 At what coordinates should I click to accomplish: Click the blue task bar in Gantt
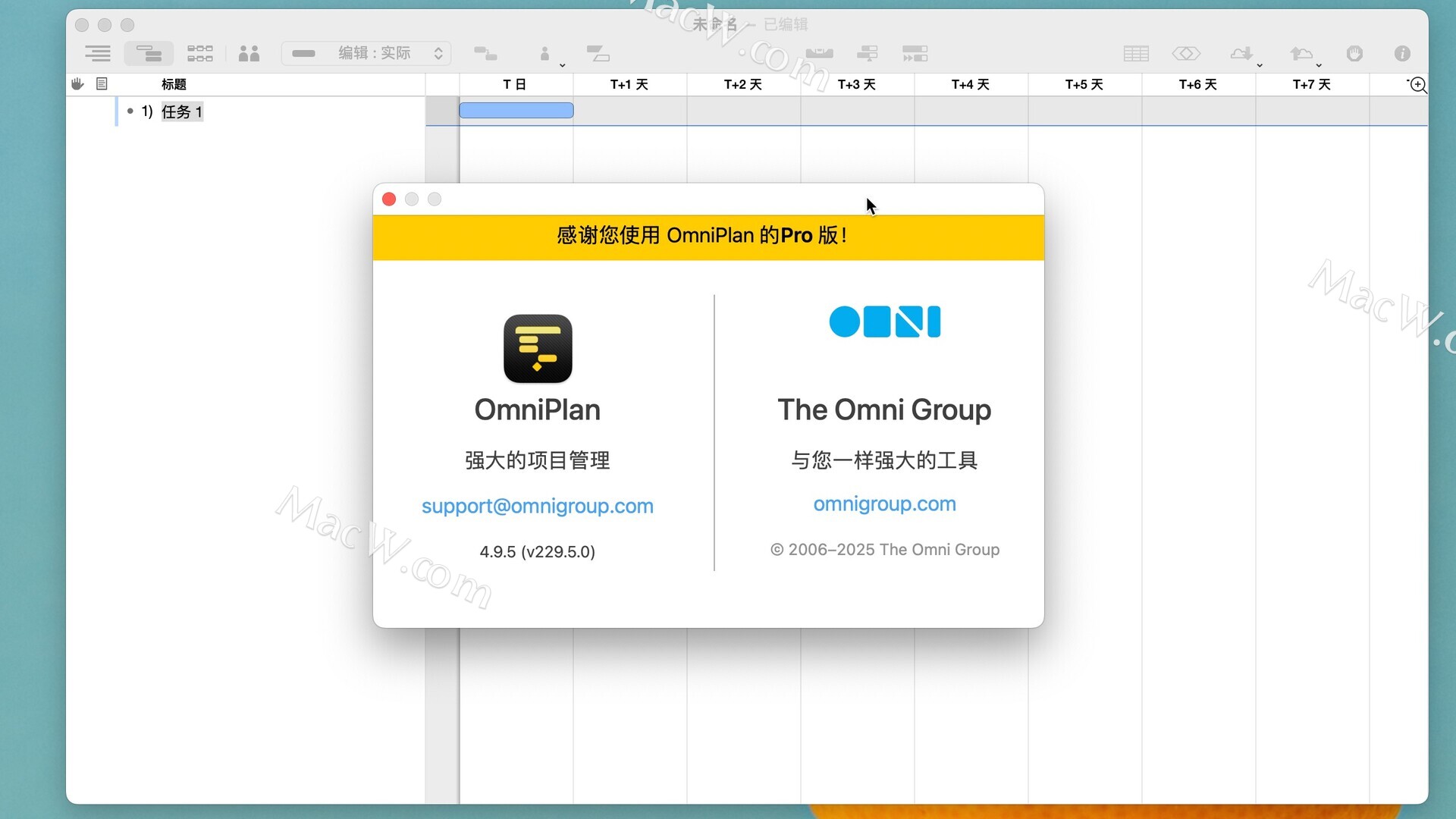(516, 111)
